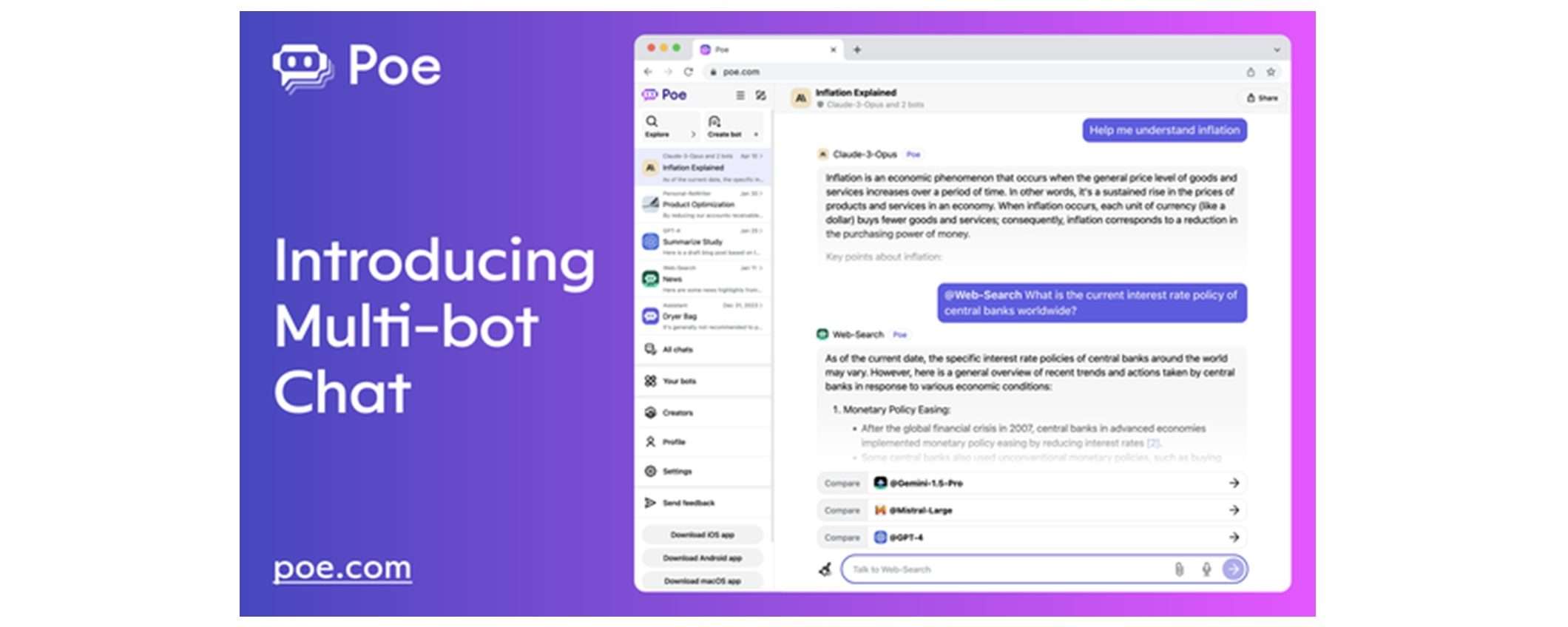The height and width of the screenshot is (627, 1568).
Task: Click the Share button in chat header
Action: click(1263, 98)
